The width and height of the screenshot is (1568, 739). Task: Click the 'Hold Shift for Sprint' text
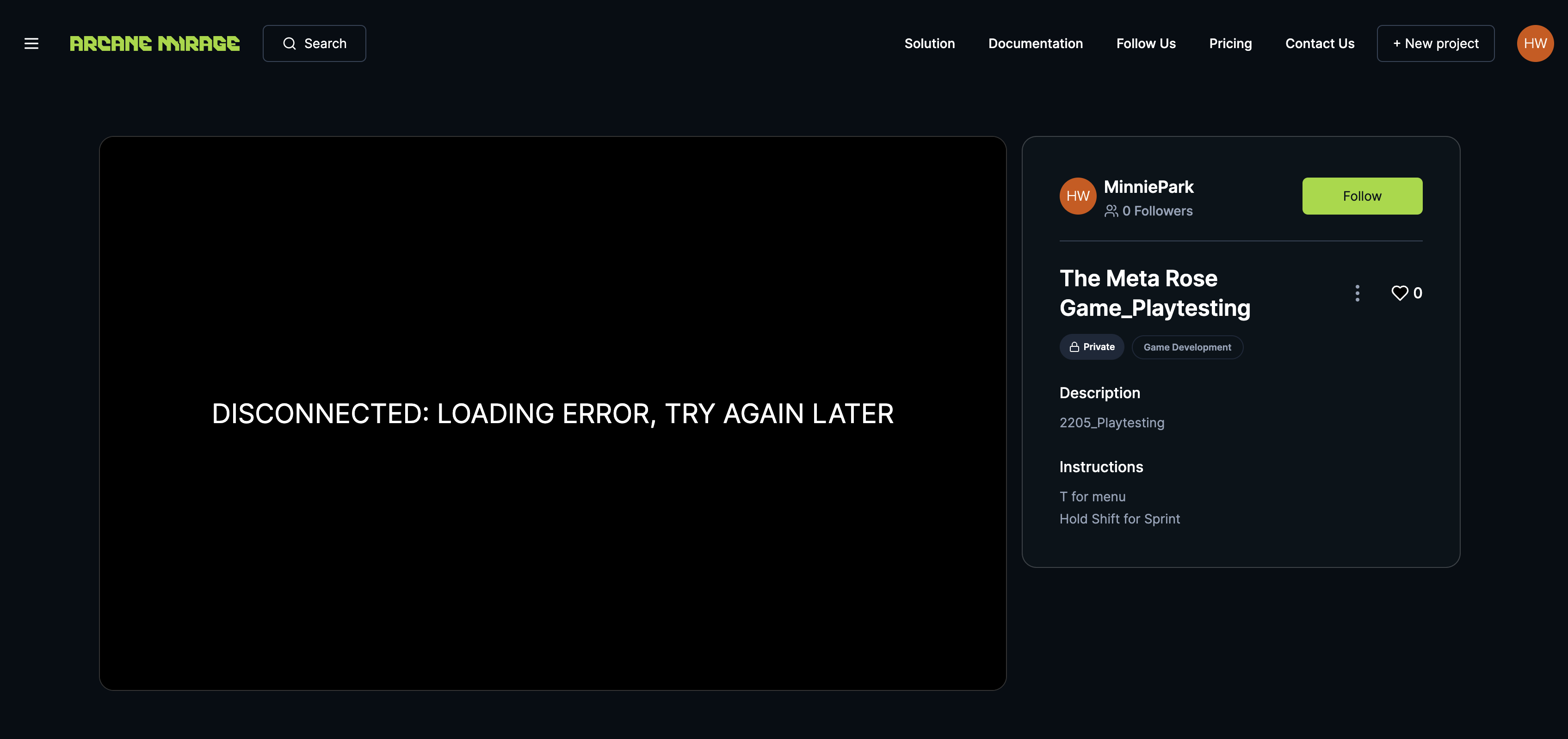pyautogui.click(x=1119, y=518)
